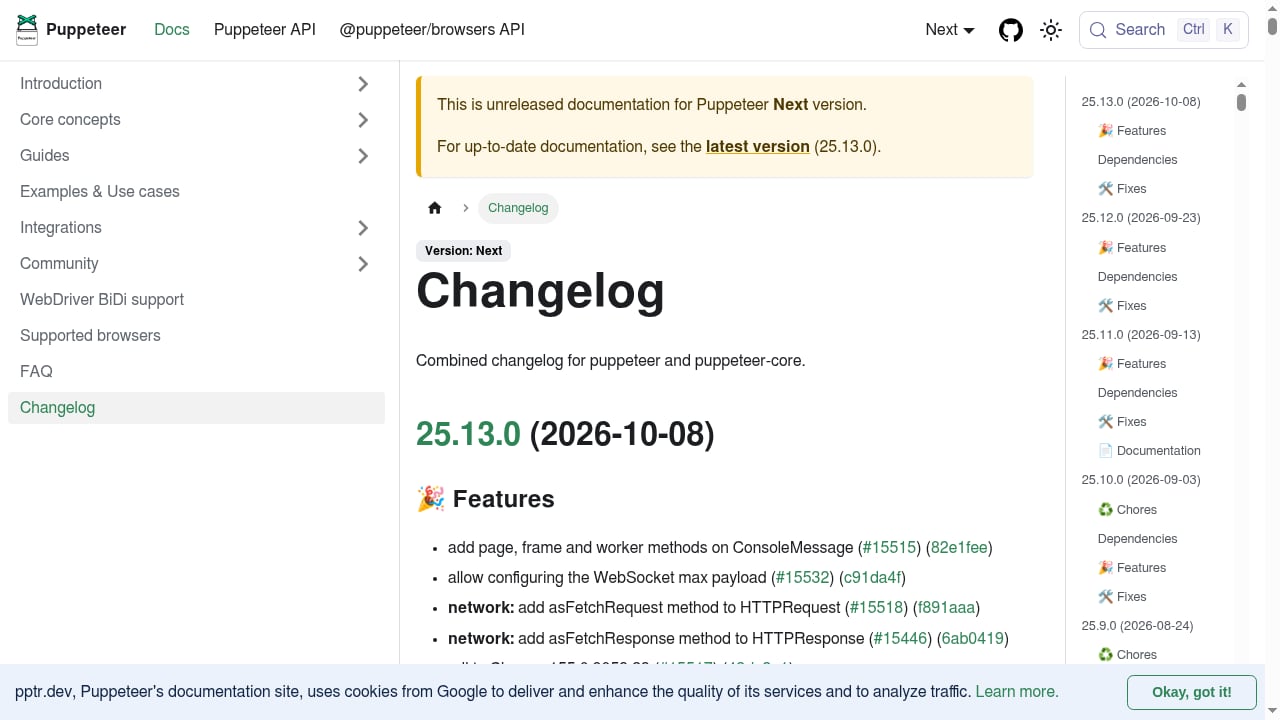This screenshot has width=1280, height=720.
Task: Jump to 25.12.0 (2026-09-23) in contents
Action: (1141, 218)
